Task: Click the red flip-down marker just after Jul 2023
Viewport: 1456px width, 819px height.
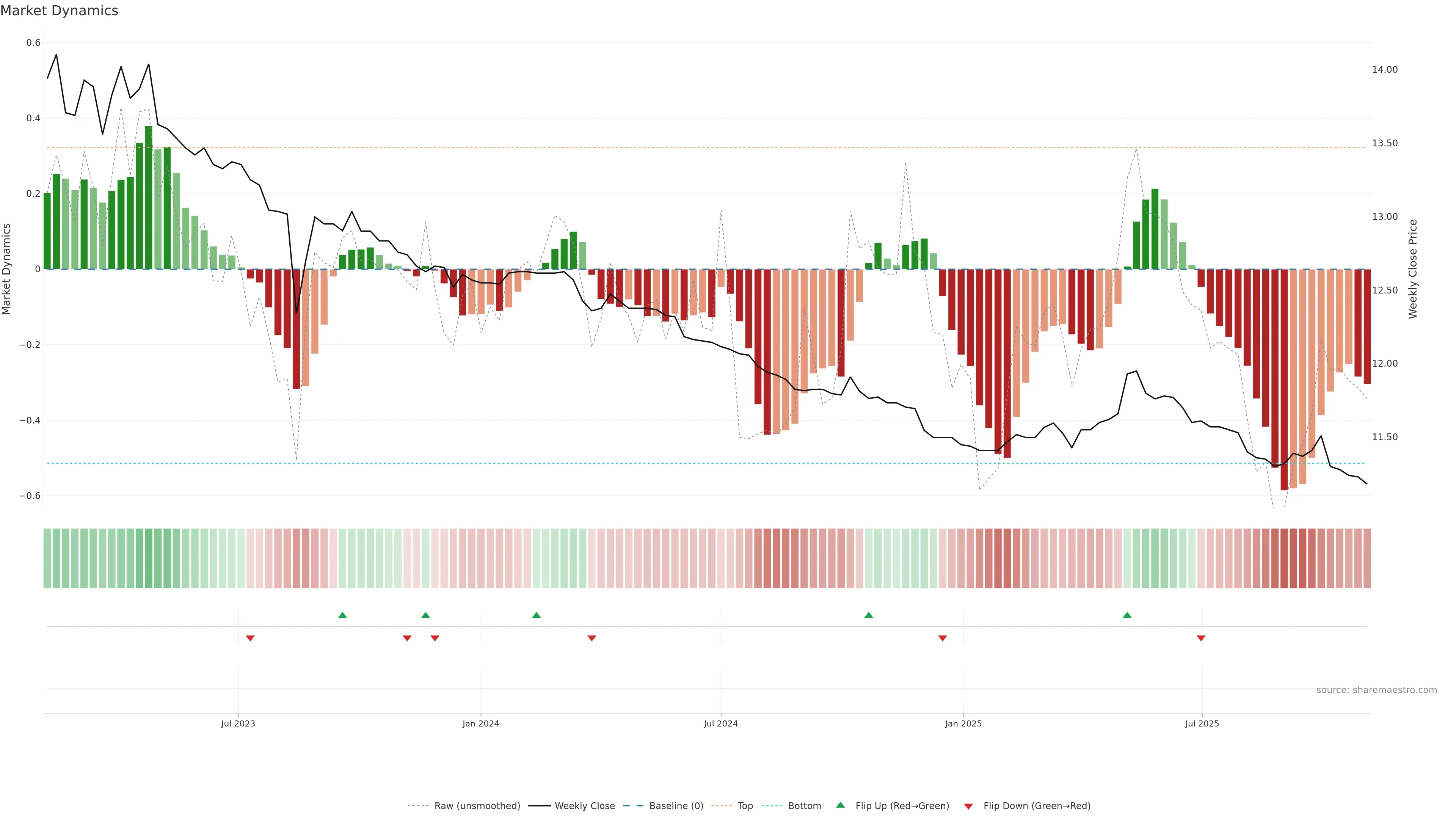Action: tap(250, 638)
